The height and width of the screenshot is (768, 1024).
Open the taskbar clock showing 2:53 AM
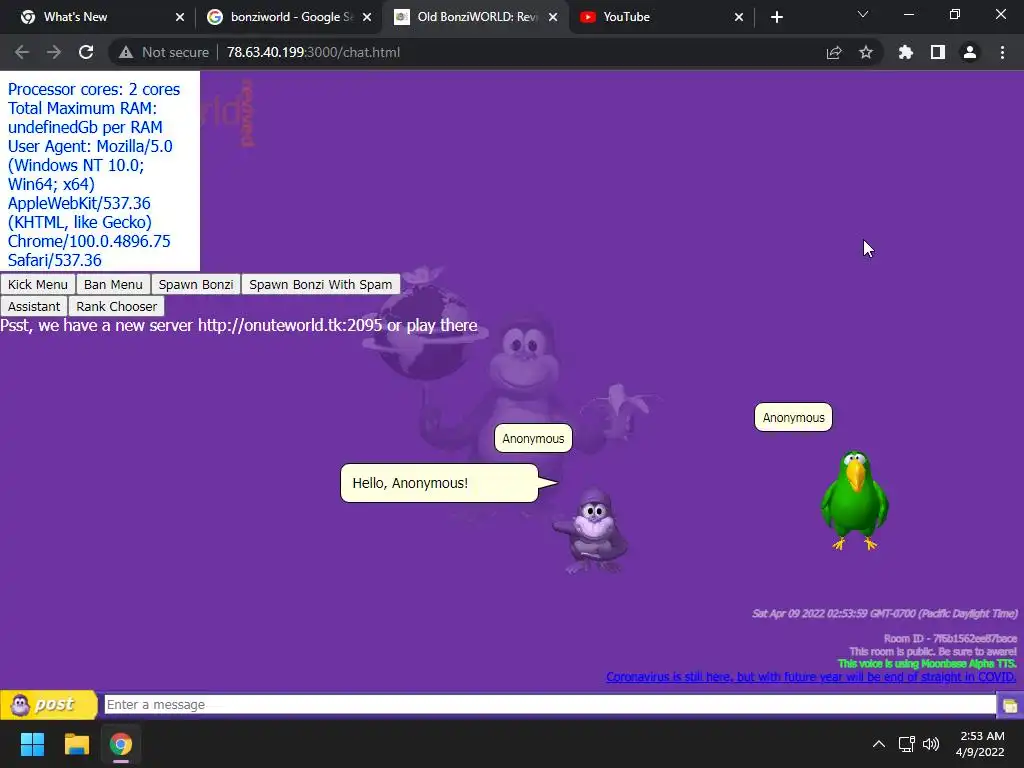click(980, 744)
